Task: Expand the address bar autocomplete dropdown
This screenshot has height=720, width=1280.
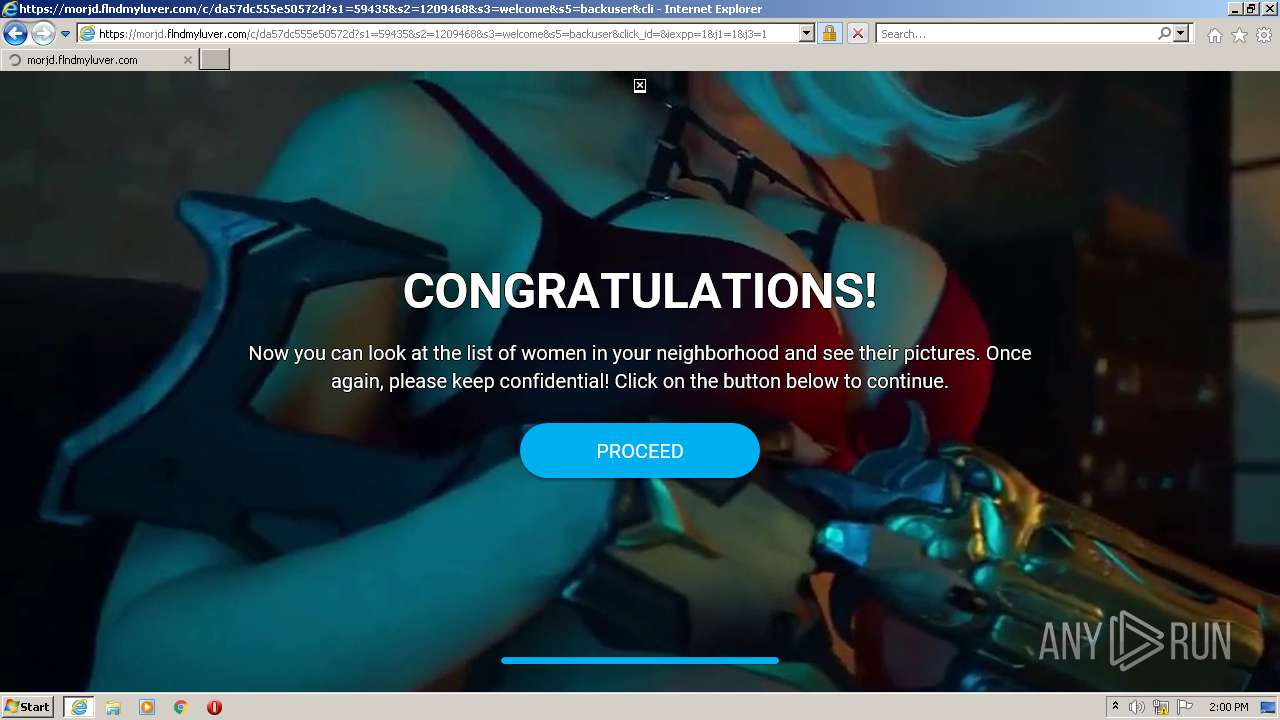Action: [806, 34]
